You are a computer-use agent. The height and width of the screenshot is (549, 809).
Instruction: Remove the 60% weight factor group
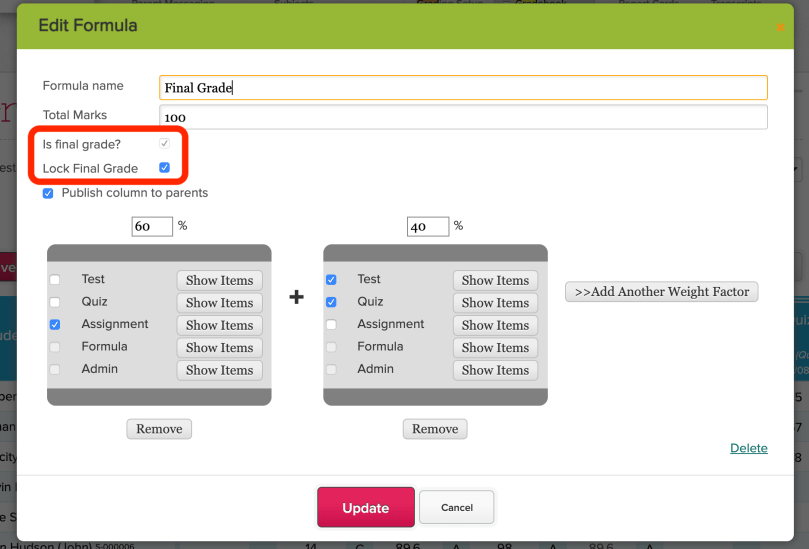159,429
